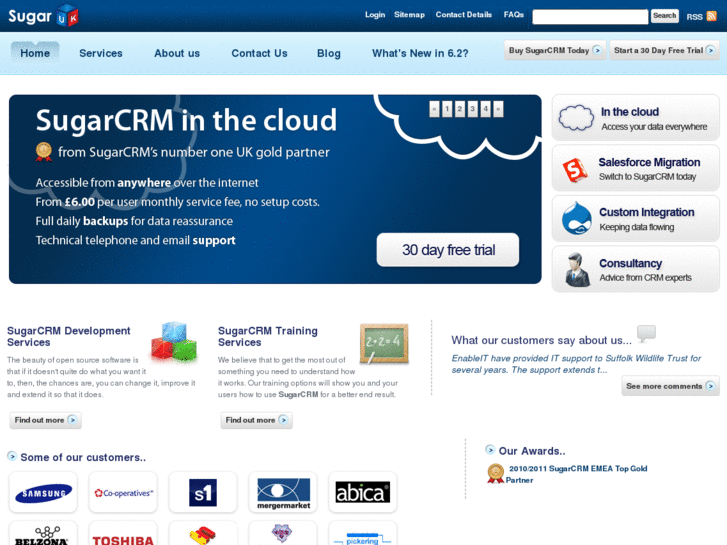
Task: Click the Salesforce Migration red S icon
Action: click(575, 170)
